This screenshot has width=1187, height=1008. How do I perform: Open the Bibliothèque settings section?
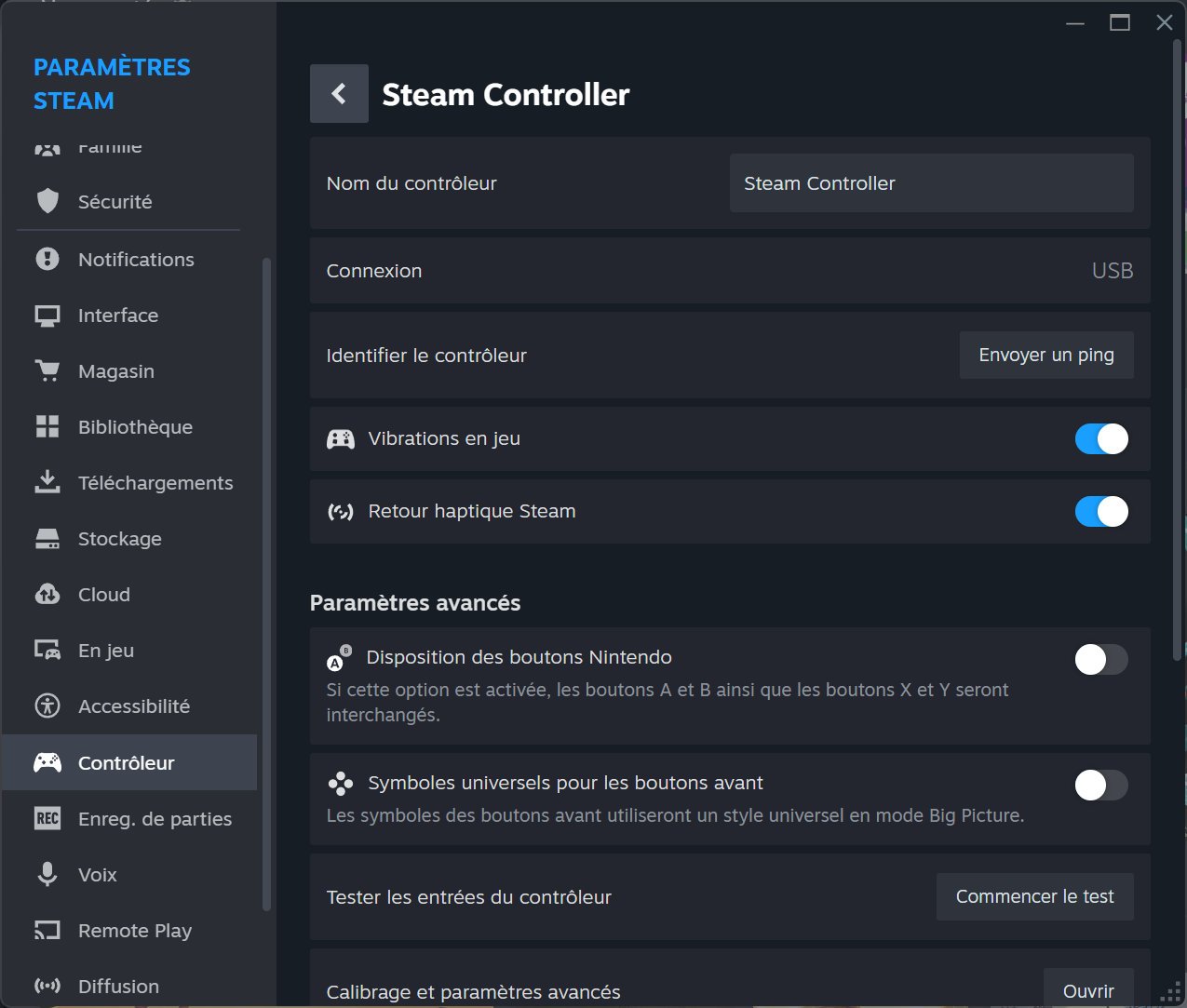click(x=129, y=426)
